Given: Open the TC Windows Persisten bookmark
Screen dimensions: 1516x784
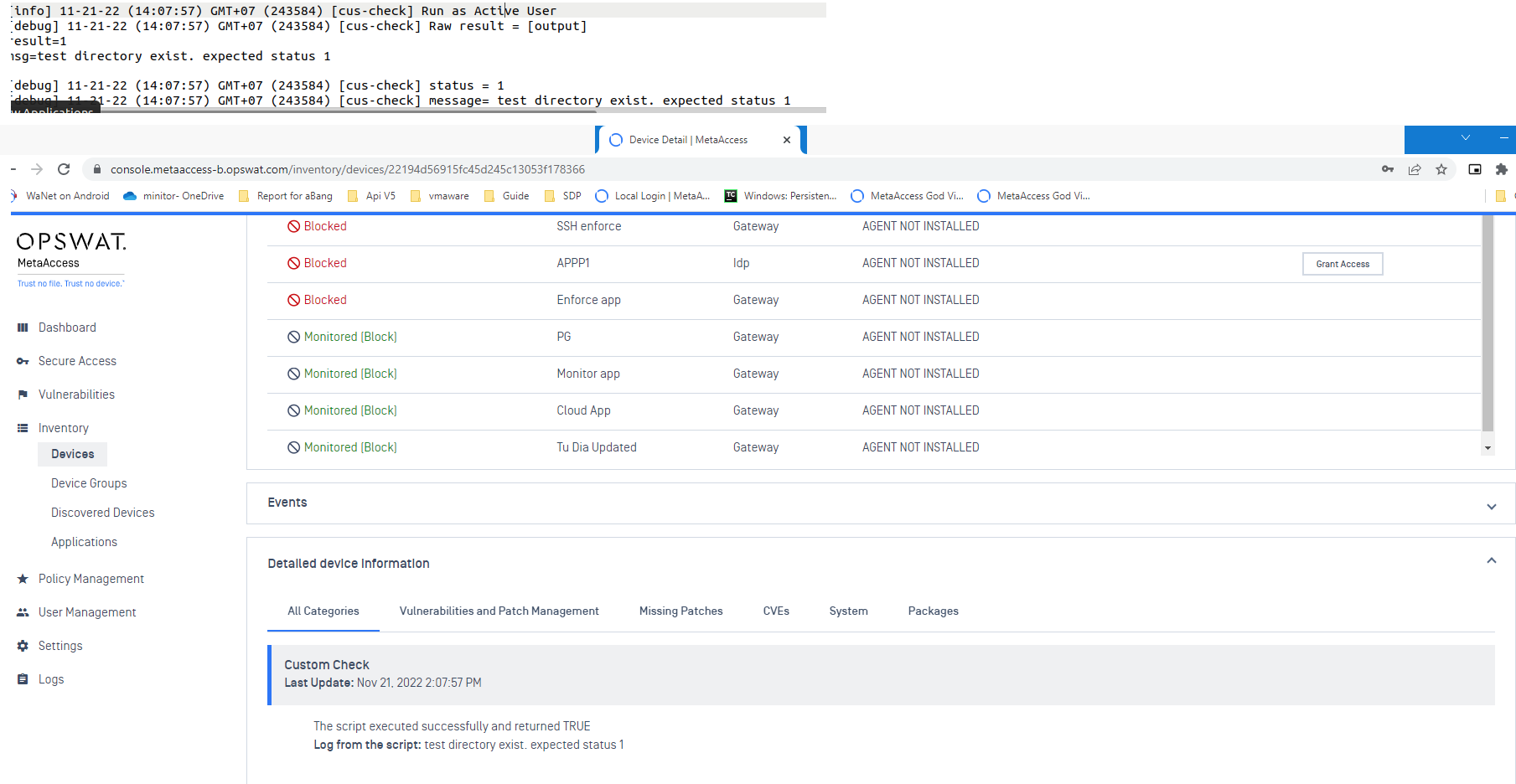Looking at the screenshot, I should pyautogui.click(x=780, y=196).
